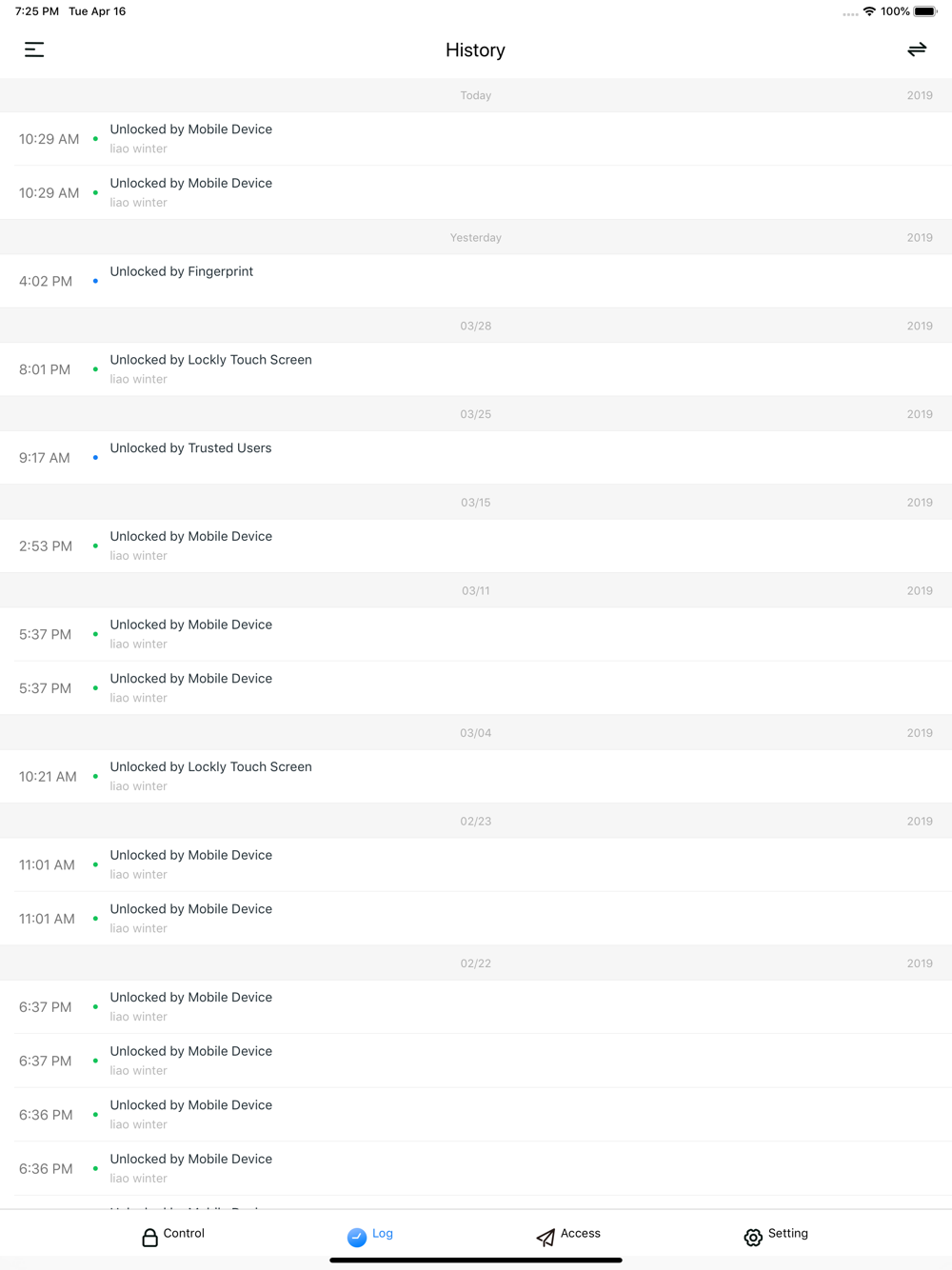952x1270 pixels.
Task: Select the Unlocked by Fingerprint entry
Action: click(476, 281)
